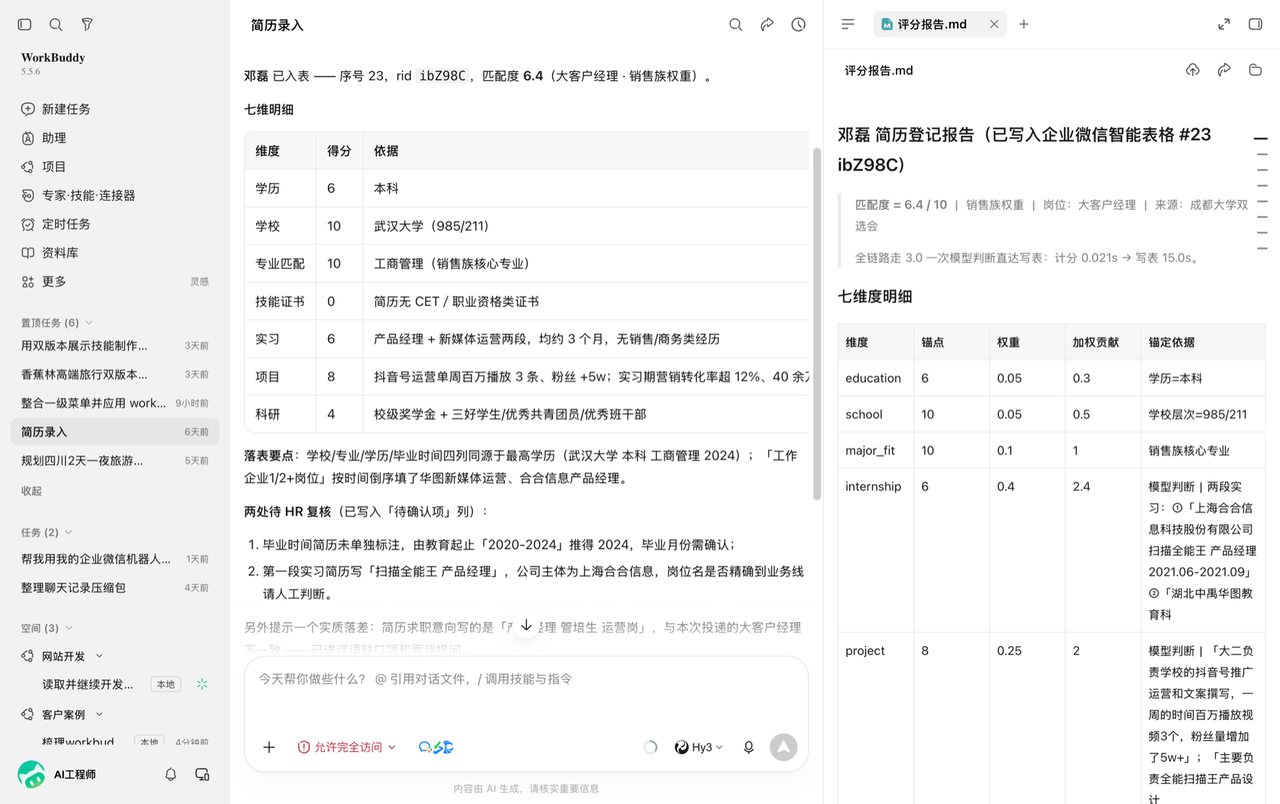Image resolution: width=1280 pixels, height=804 pixels.
Task: Close the 评分报告.md tab
Action: tap(994, 24)
